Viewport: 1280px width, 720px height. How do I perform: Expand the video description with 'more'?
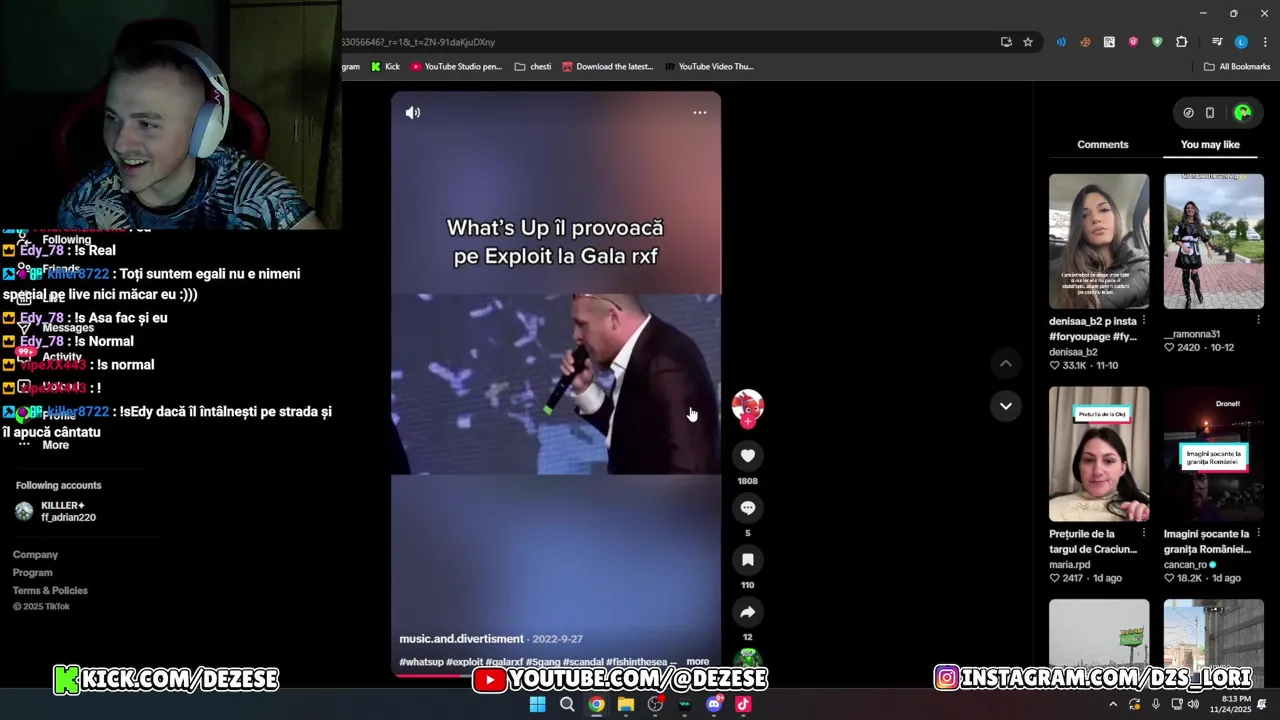[x=698, y=662]
